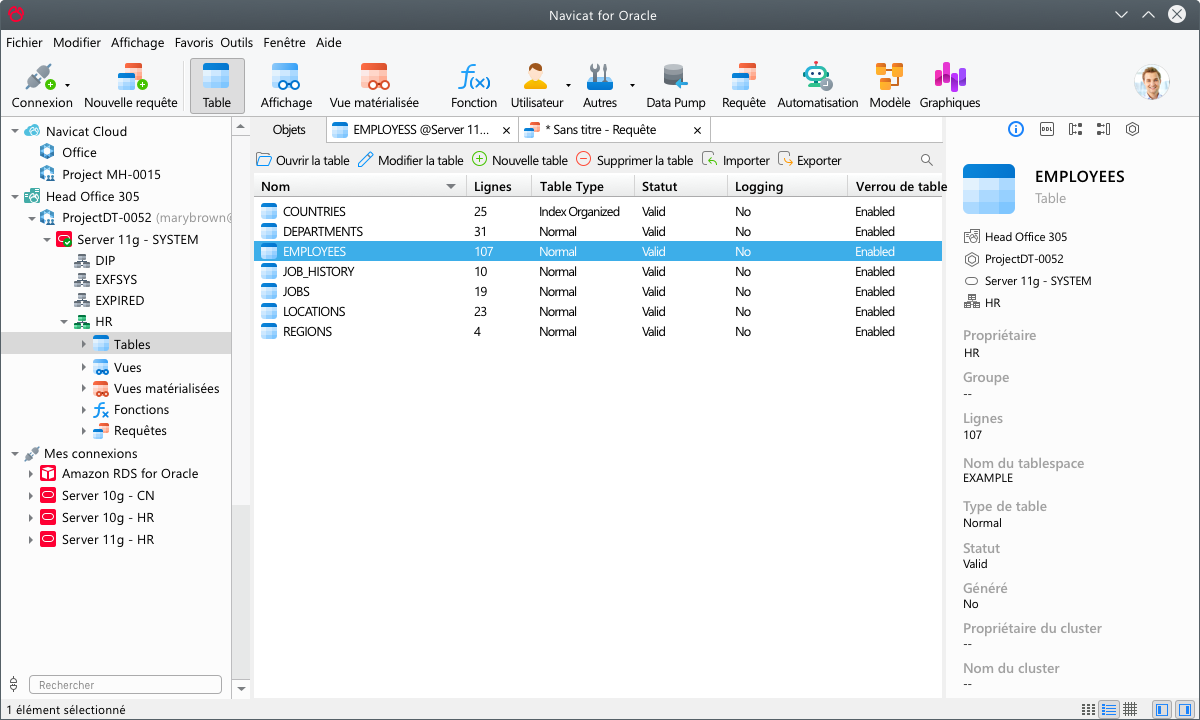This screenshot has width=1200, height=720.
Task: Click Supprimer la table button
Action: [634, 160]
